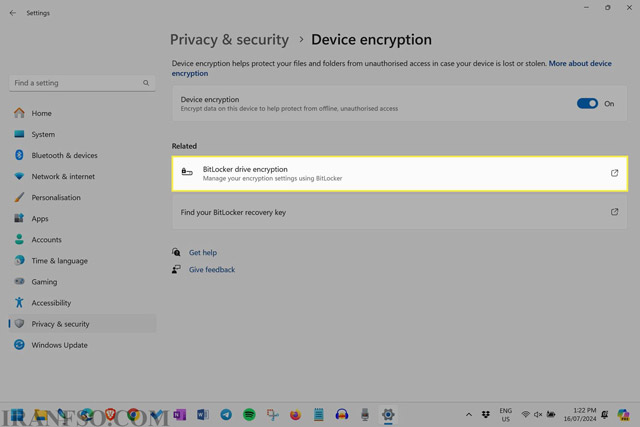Open Accounts settings
Screen dimensions: 640x427
[82, 240]
